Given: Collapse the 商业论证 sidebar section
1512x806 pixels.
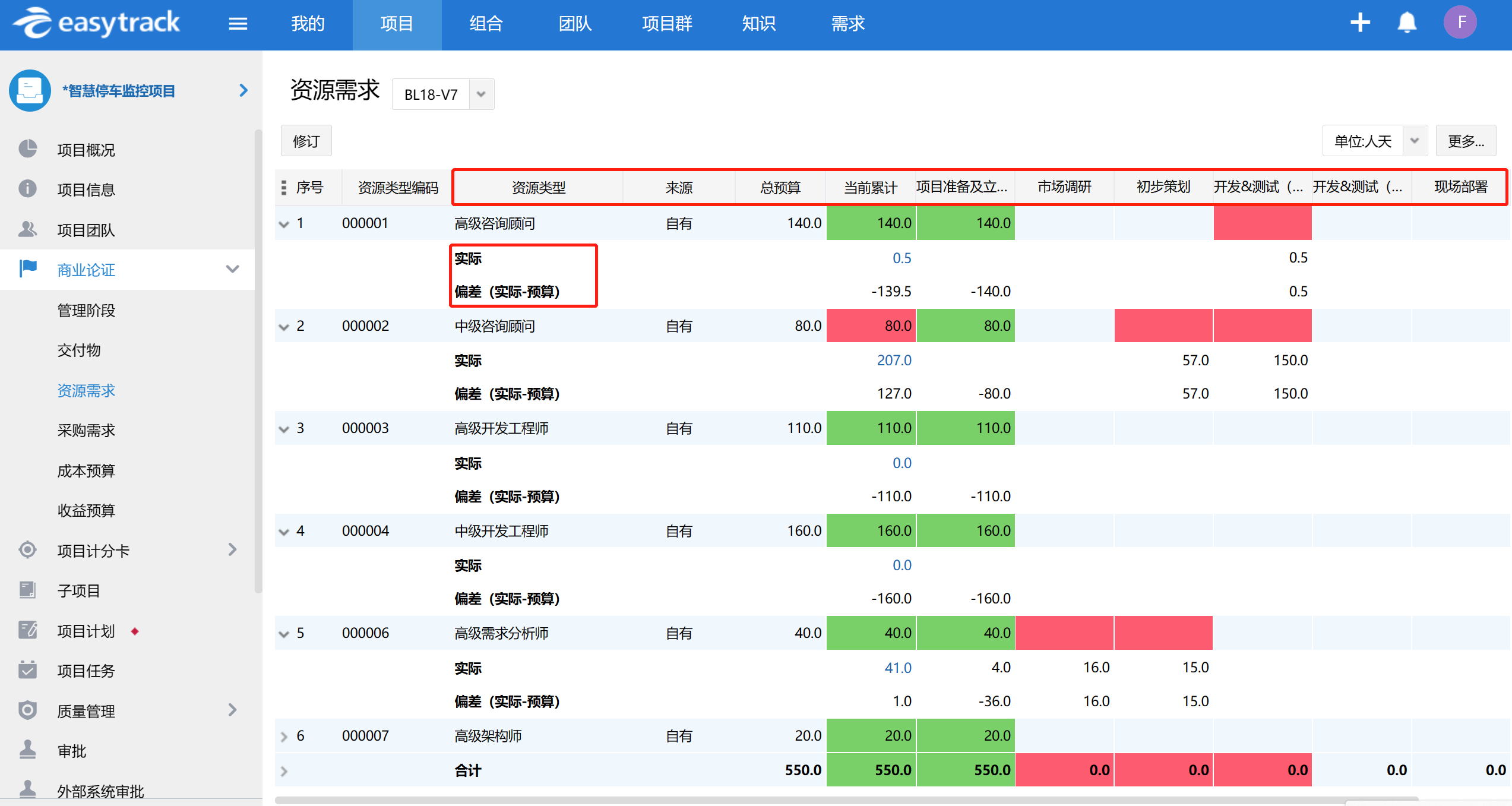Looking at the screenshot, I should pyautogui.click(x=232, y=269).
